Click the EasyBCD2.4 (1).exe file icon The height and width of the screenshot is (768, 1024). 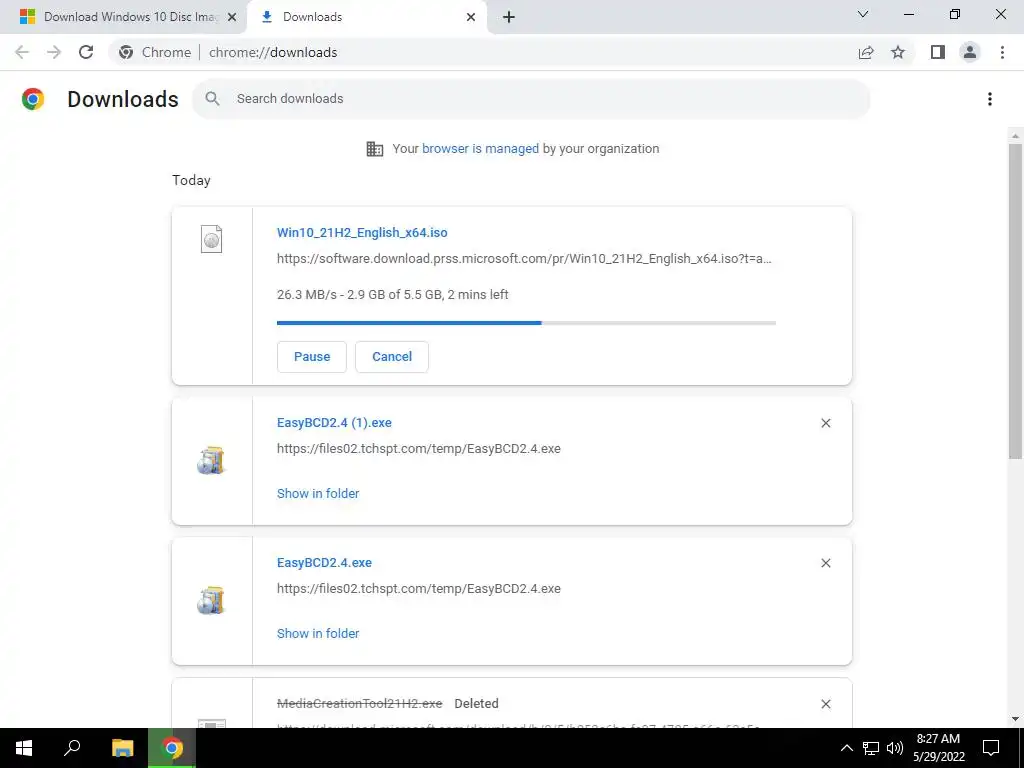point(211,460)
